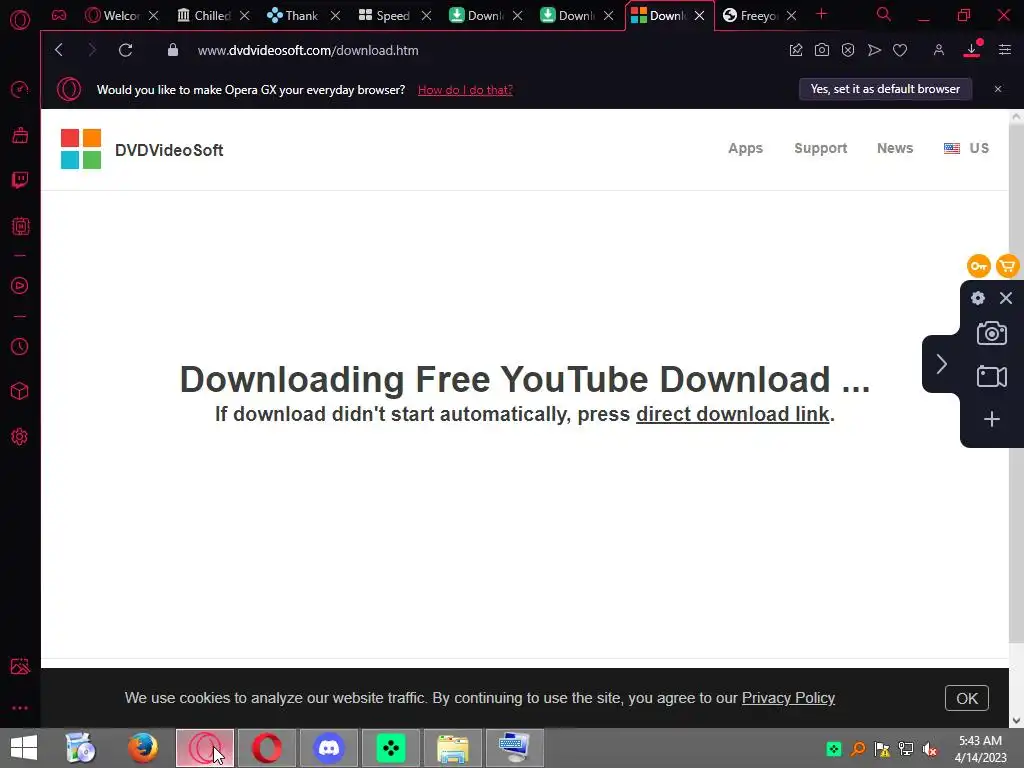Image resolution: width=1024 pixels, height=768 pixels.
Task: Click the send/flow arrow icon in address bar
Action: (x=874, y=50)
